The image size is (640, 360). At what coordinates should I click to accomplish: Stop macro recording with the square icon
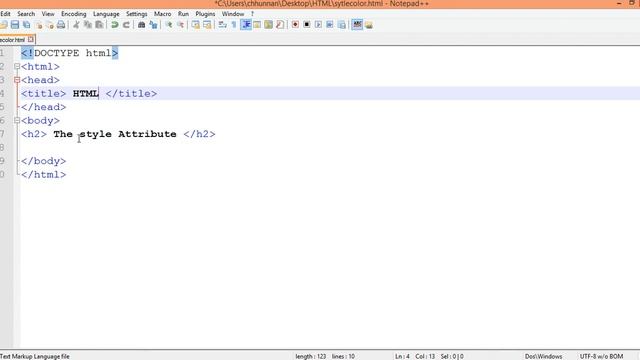(x=307, y=25)
